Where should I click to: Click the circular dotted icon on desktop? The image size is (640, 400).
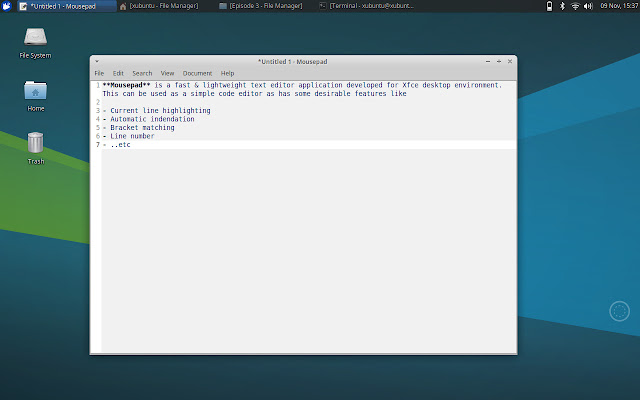point(619,311)
